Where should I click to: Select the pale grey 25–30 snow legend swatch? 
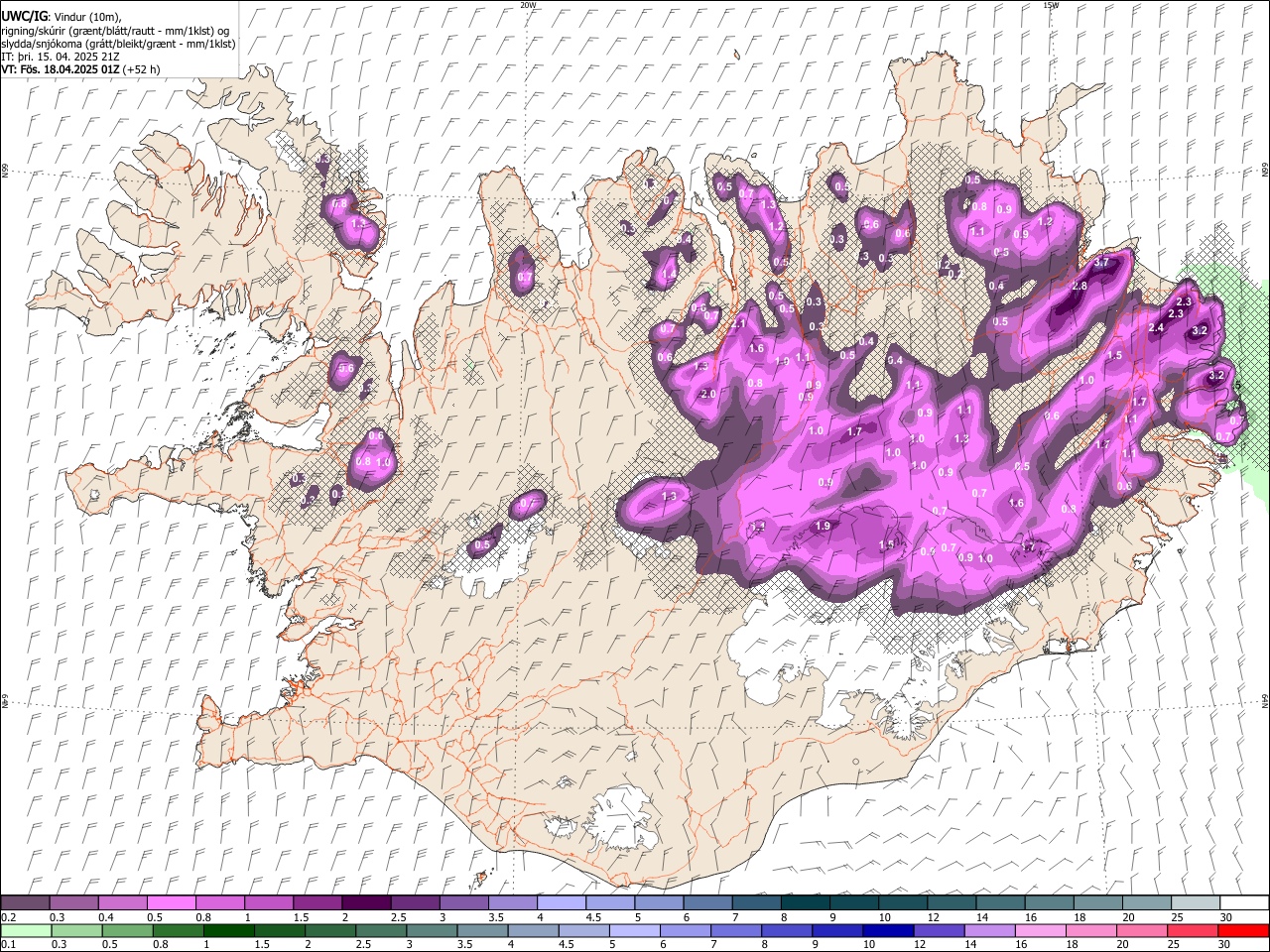tap(1195, 902)
